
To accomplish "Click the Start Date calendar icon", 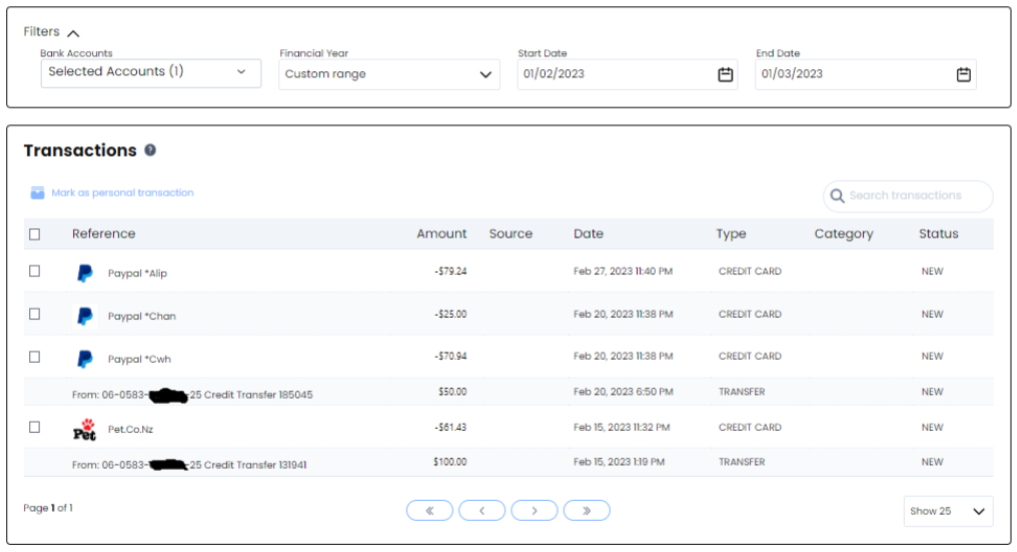I will (725, 75).
